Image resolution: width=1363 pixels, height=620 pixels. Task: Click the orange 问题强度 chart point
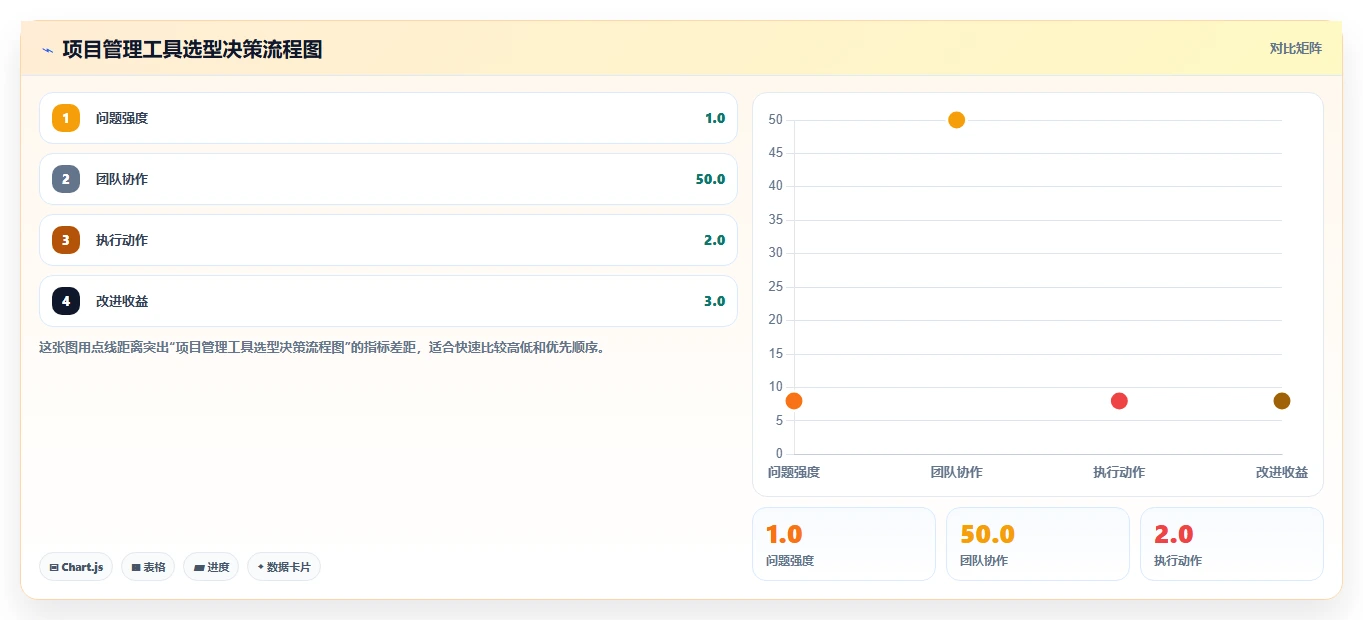[x=794, y=401]
